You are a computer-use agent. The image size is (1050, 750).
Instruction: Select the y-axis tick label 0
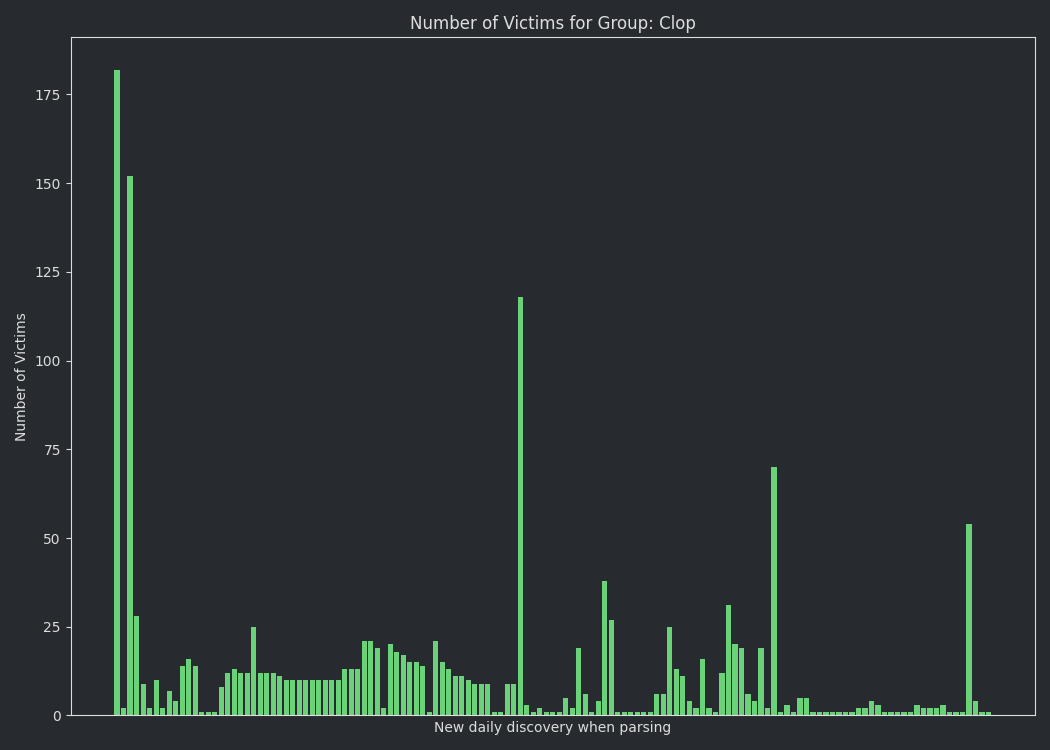(x=57, y=717)
